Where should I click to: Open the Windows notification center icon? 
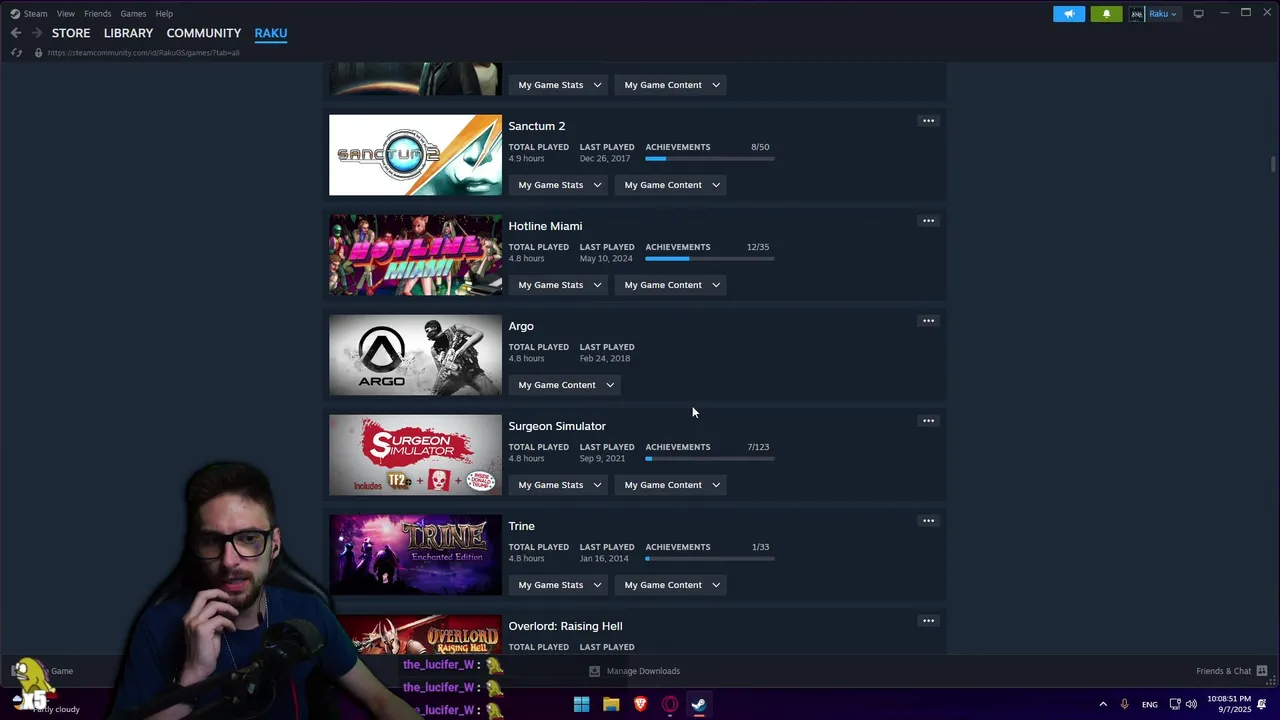pos(1262,704)
